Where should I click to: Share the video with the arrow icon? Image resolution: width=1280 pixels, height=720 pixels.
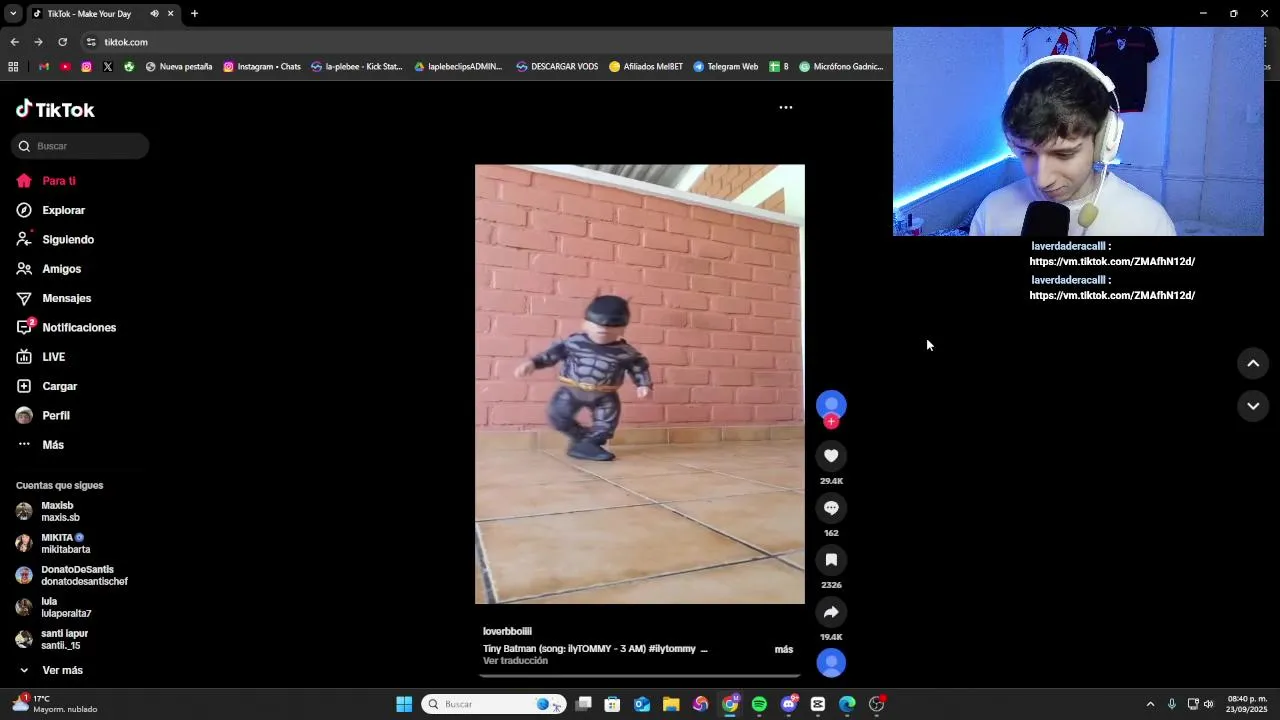(831, 612)
